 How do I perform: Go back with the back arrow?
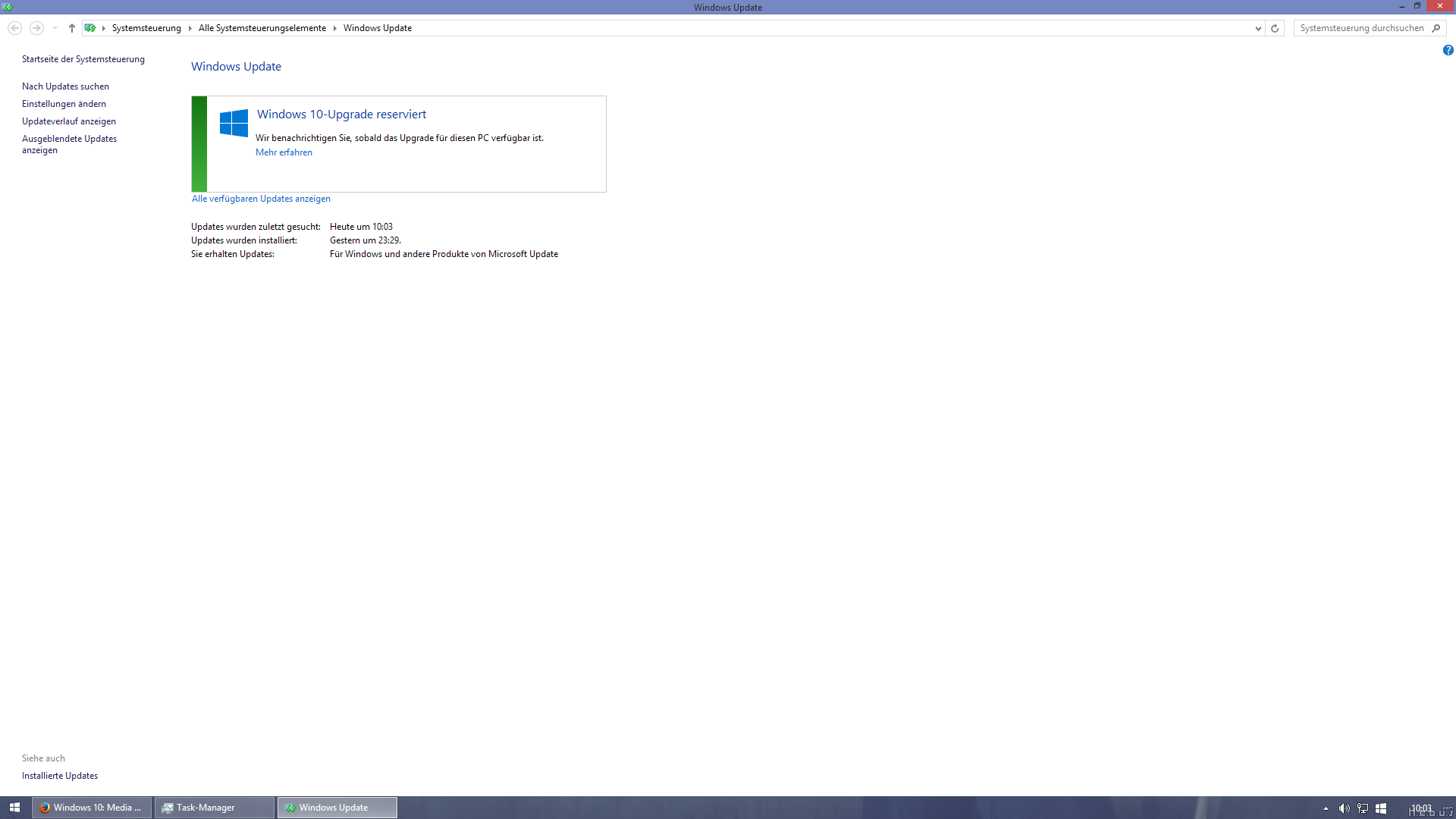14,28
